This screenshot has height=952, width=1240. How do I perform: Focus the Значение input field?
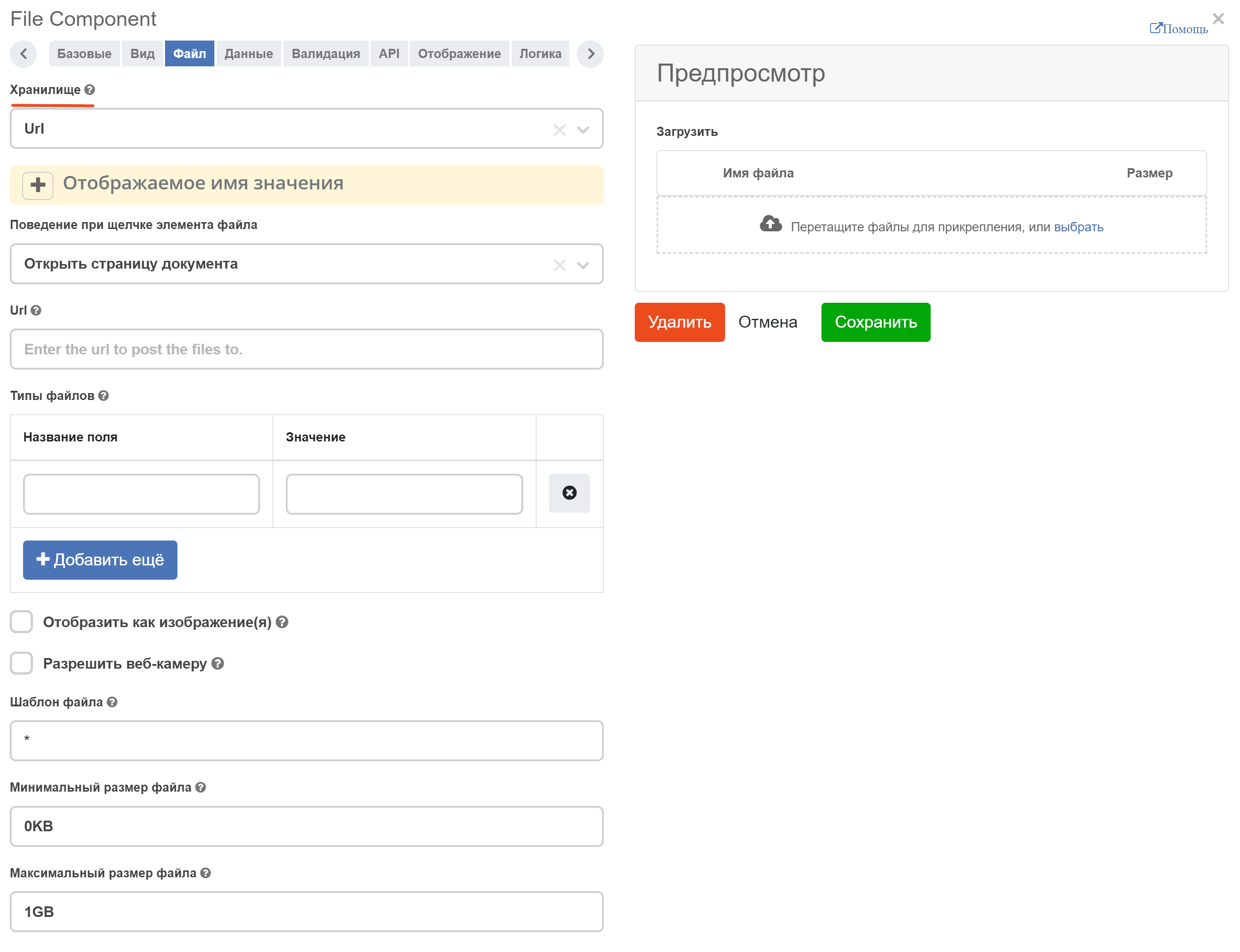(404, 494)
